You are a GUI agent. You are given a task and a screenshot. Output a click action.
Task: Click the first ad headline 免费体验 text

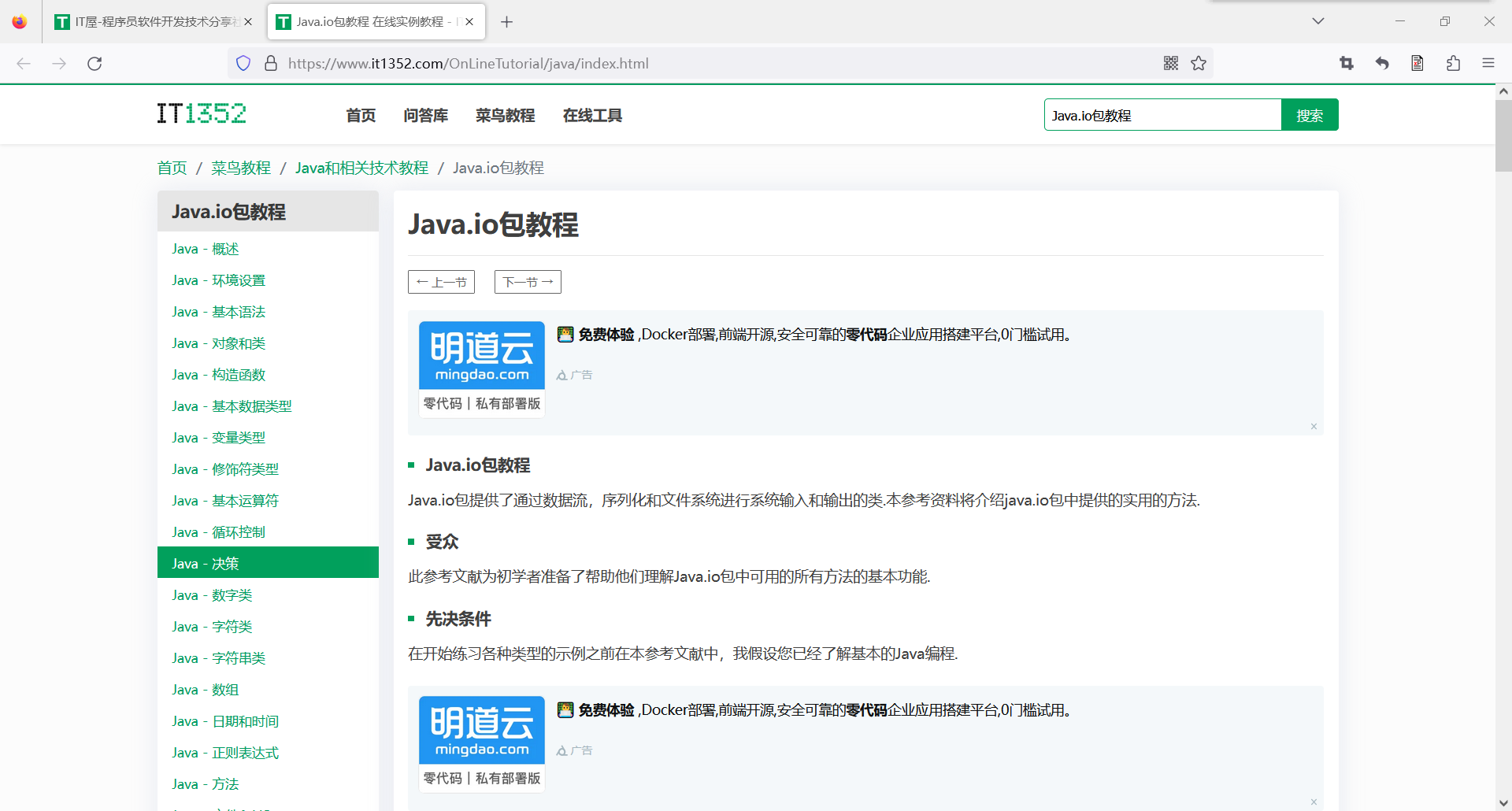point(606,335)
